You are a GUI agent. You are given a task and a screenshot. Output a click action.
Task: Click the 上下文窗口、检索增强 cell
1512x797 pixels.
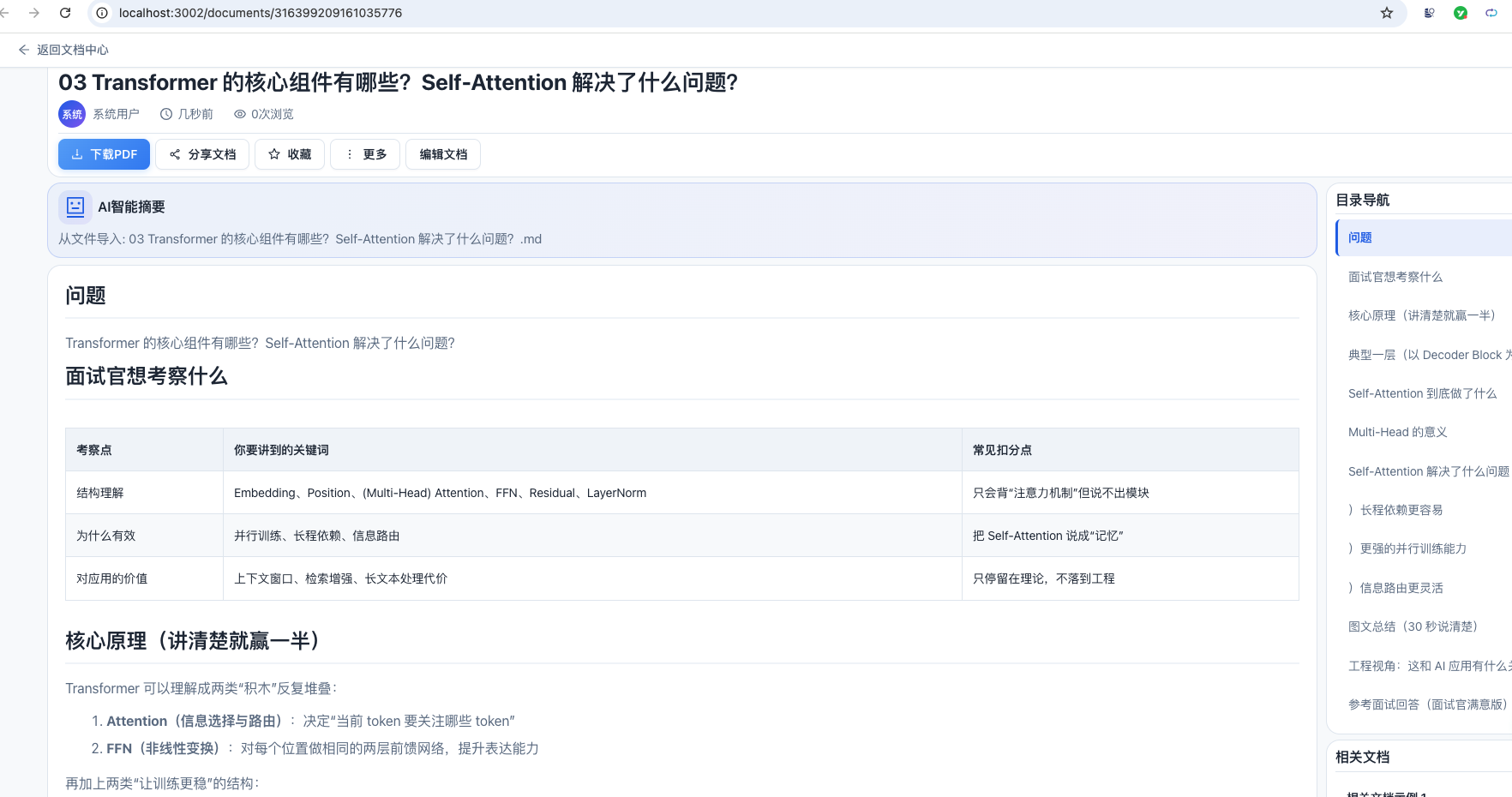(592, 578)
